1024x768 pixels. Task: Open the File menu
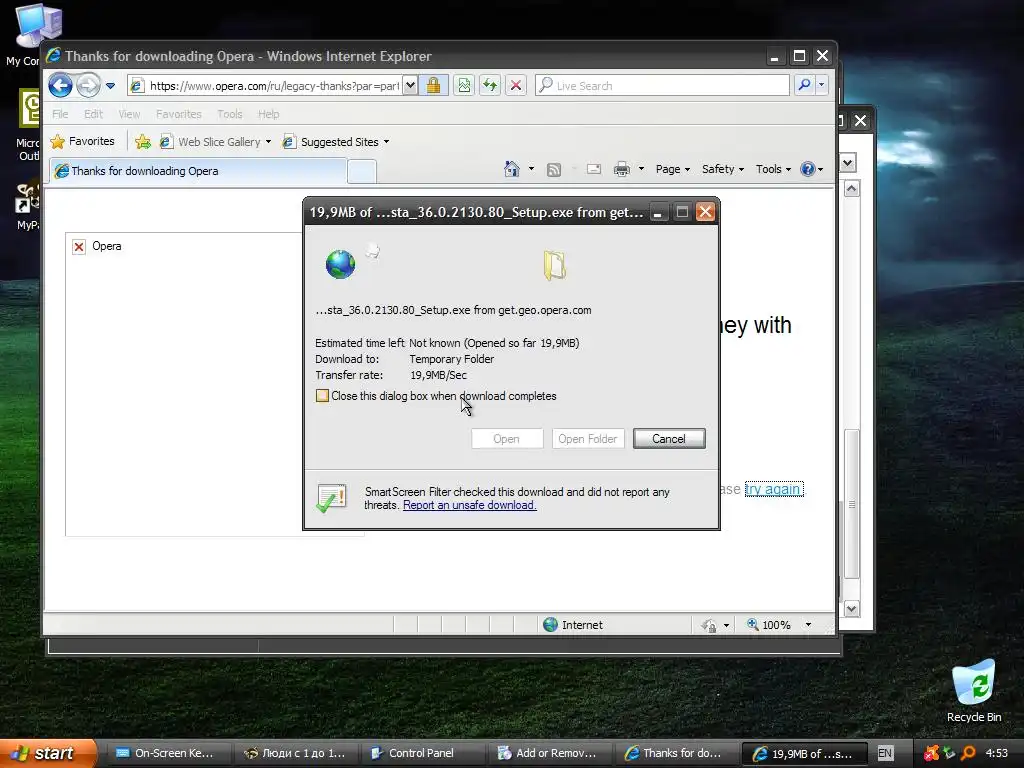[60, 114]
